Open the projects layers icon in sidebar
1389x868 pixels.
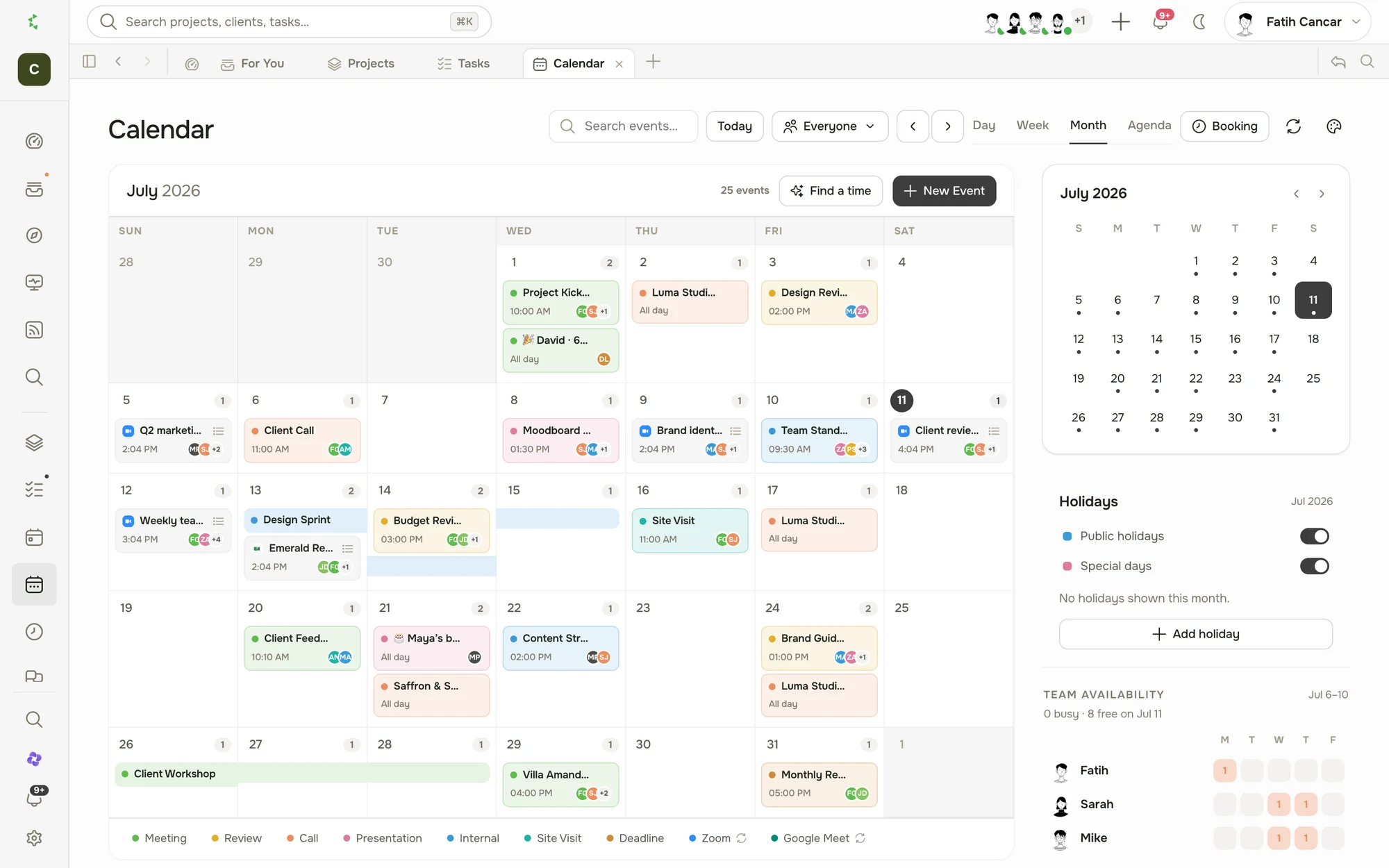click(34, 442)
